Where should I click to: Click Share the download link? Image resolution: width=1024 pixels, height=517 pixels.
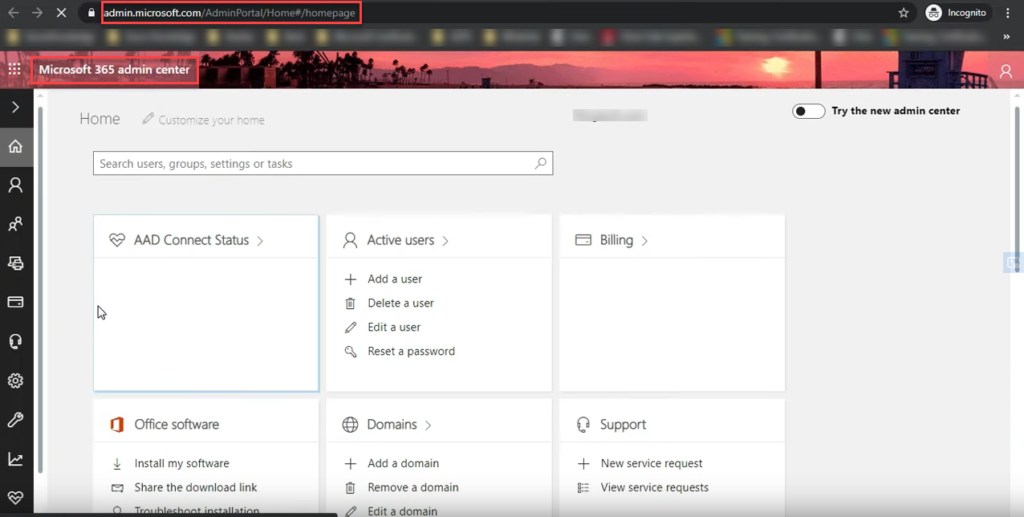pyautogui.click(x=195, y=488)
